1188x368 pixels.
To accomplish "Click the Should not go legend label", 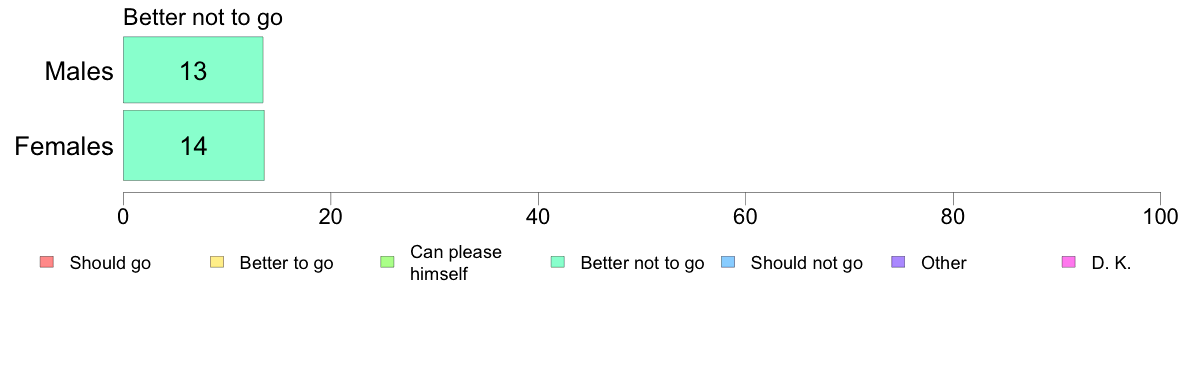I will coord(807,264).
